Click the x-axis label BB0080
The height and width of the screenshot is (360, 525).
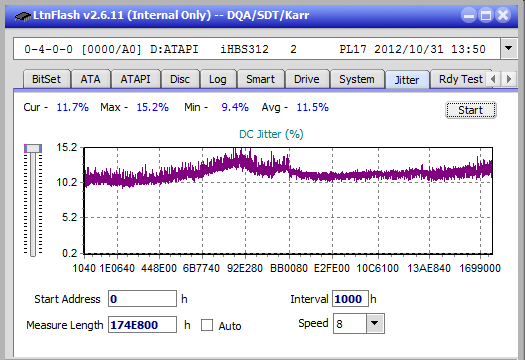[x=289, y=268]
